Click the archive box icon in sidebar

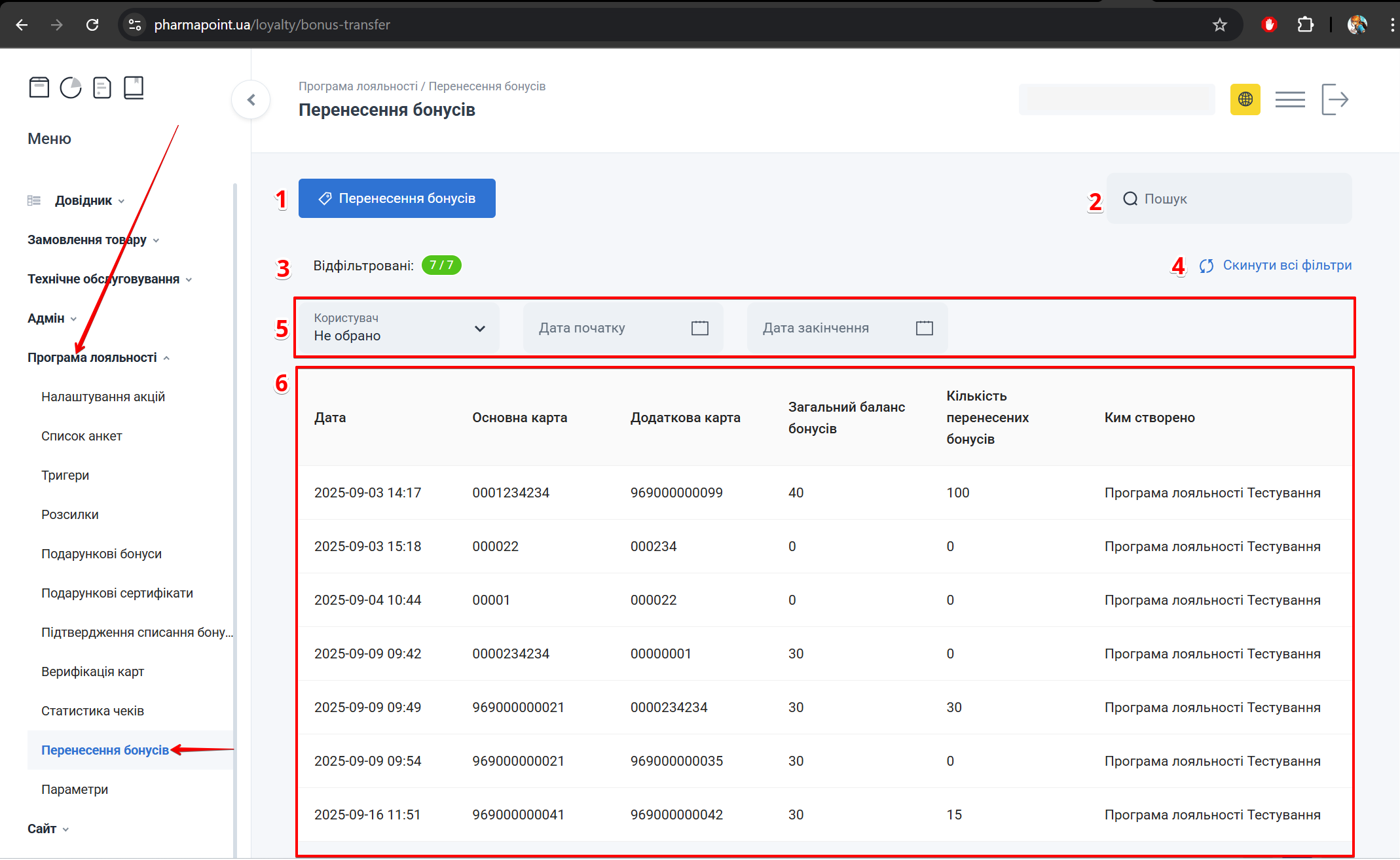[39, 87]
